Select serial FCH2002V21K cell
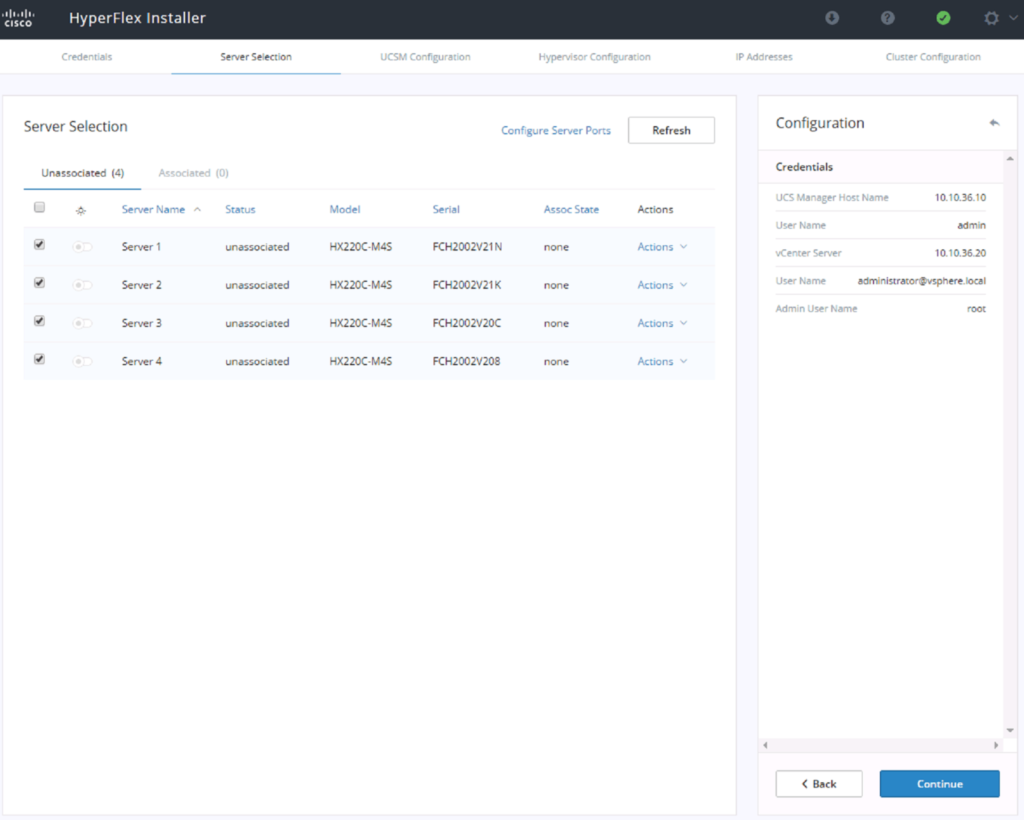 [x=467, y=285]
